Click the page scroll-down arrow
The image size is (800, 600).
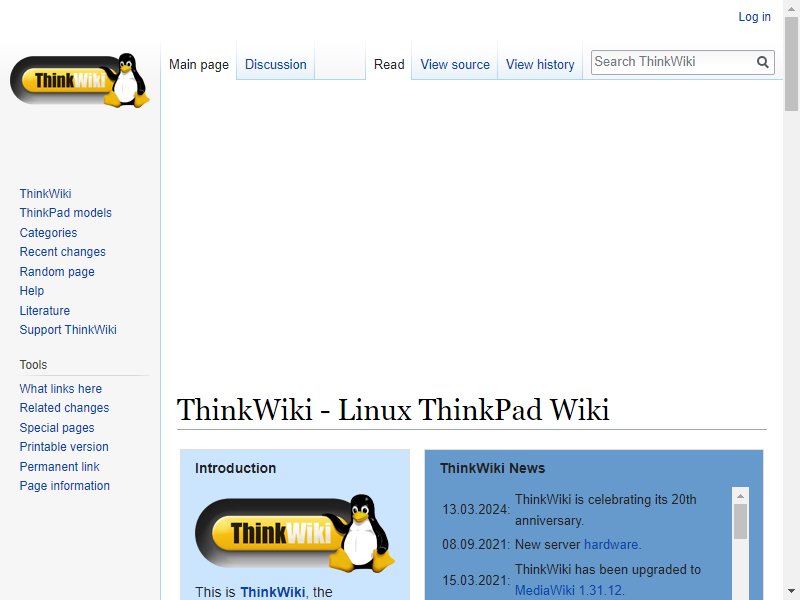point(791,592)
